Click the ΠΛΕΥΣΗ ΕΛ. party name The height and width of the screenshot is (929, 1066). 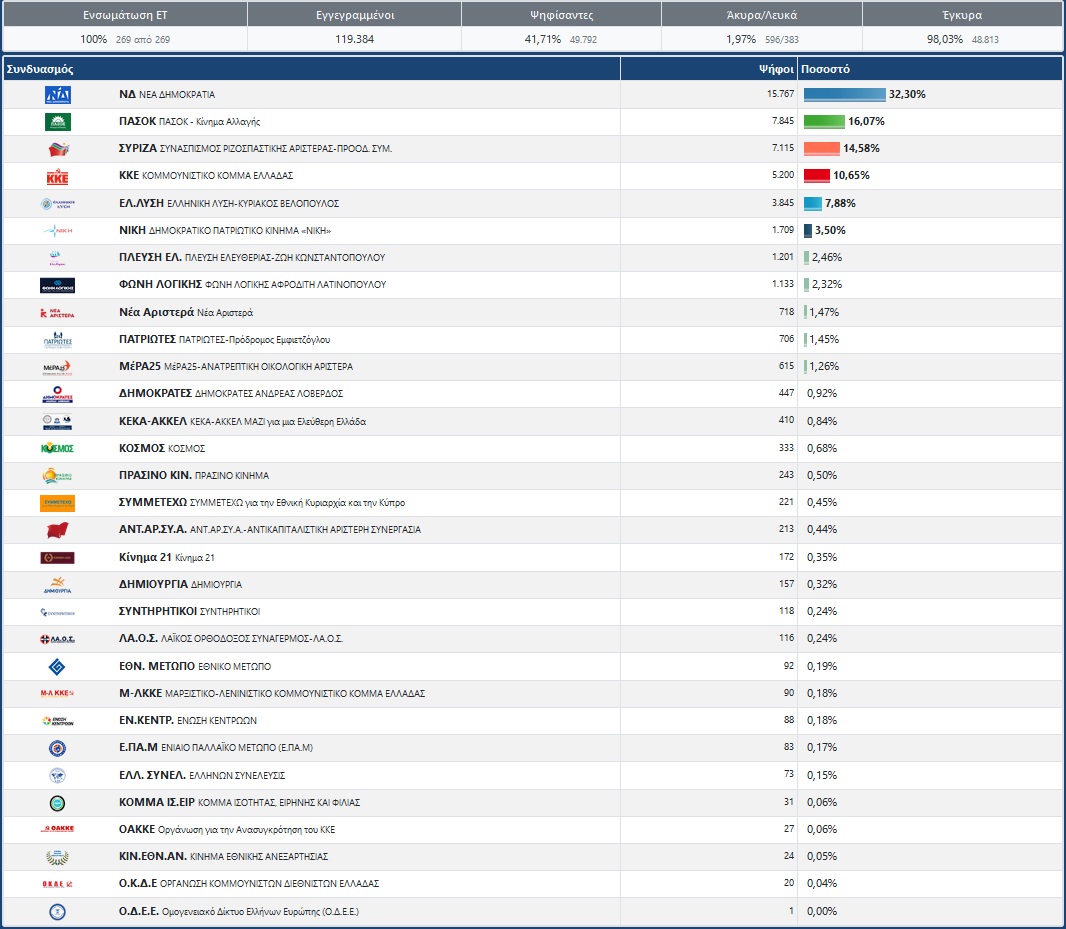[x=150, y=257]
